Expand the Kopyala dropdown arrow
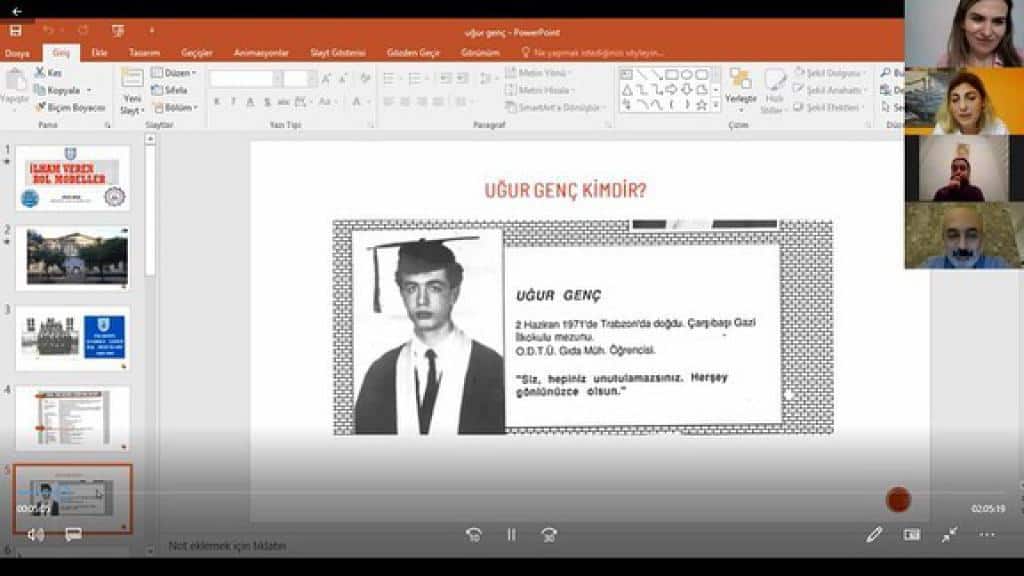Screen dimensions: 1024x576 (89, 90)
